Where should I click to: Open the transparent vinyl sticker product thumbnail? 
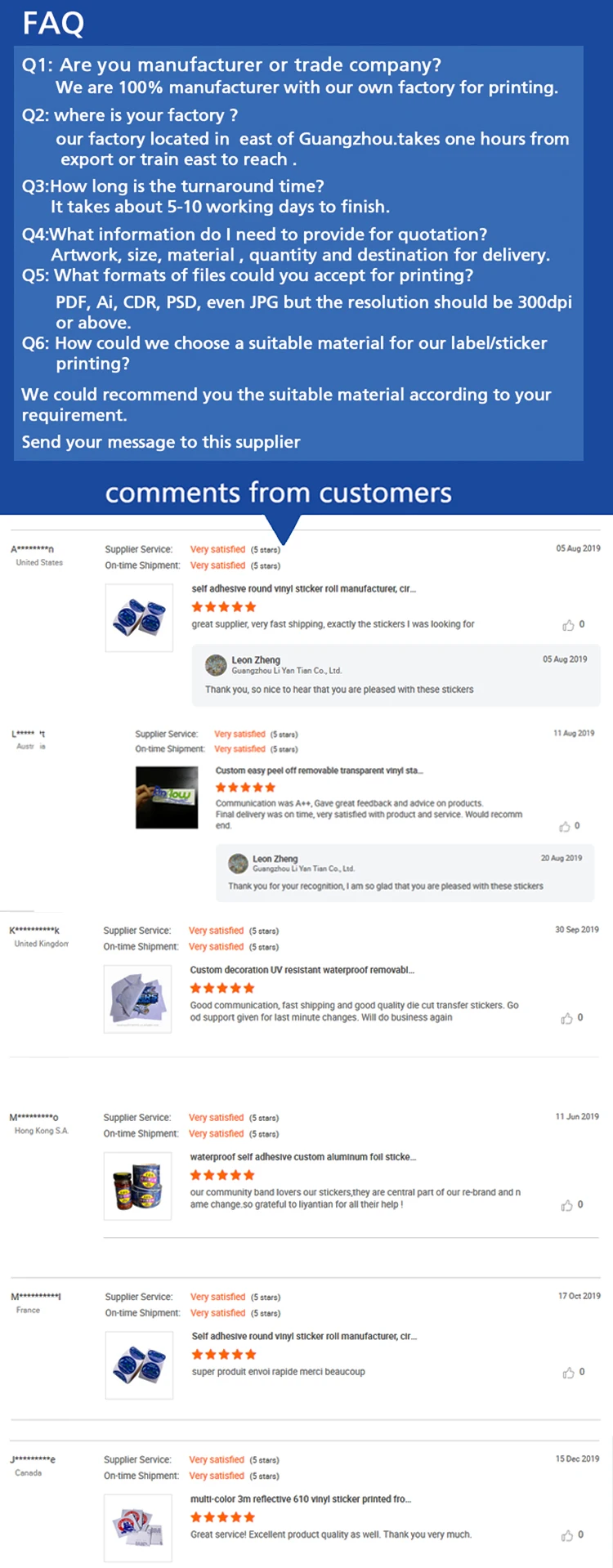(167, 797)
